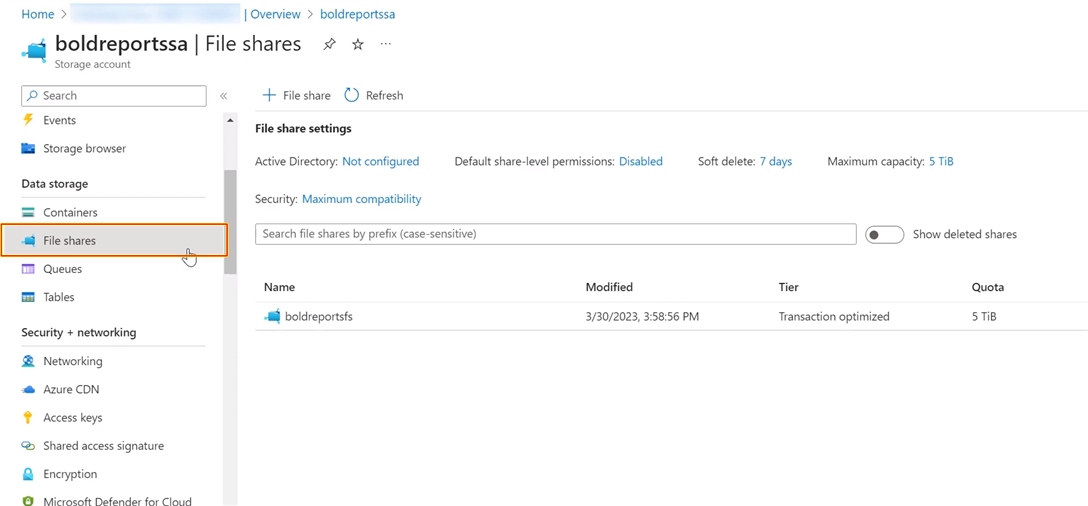The image size is (1088, 506).
Task: Click the sidebar vertical scrollbar thumb
Action: pyautogui.click(x=230, y=221)
